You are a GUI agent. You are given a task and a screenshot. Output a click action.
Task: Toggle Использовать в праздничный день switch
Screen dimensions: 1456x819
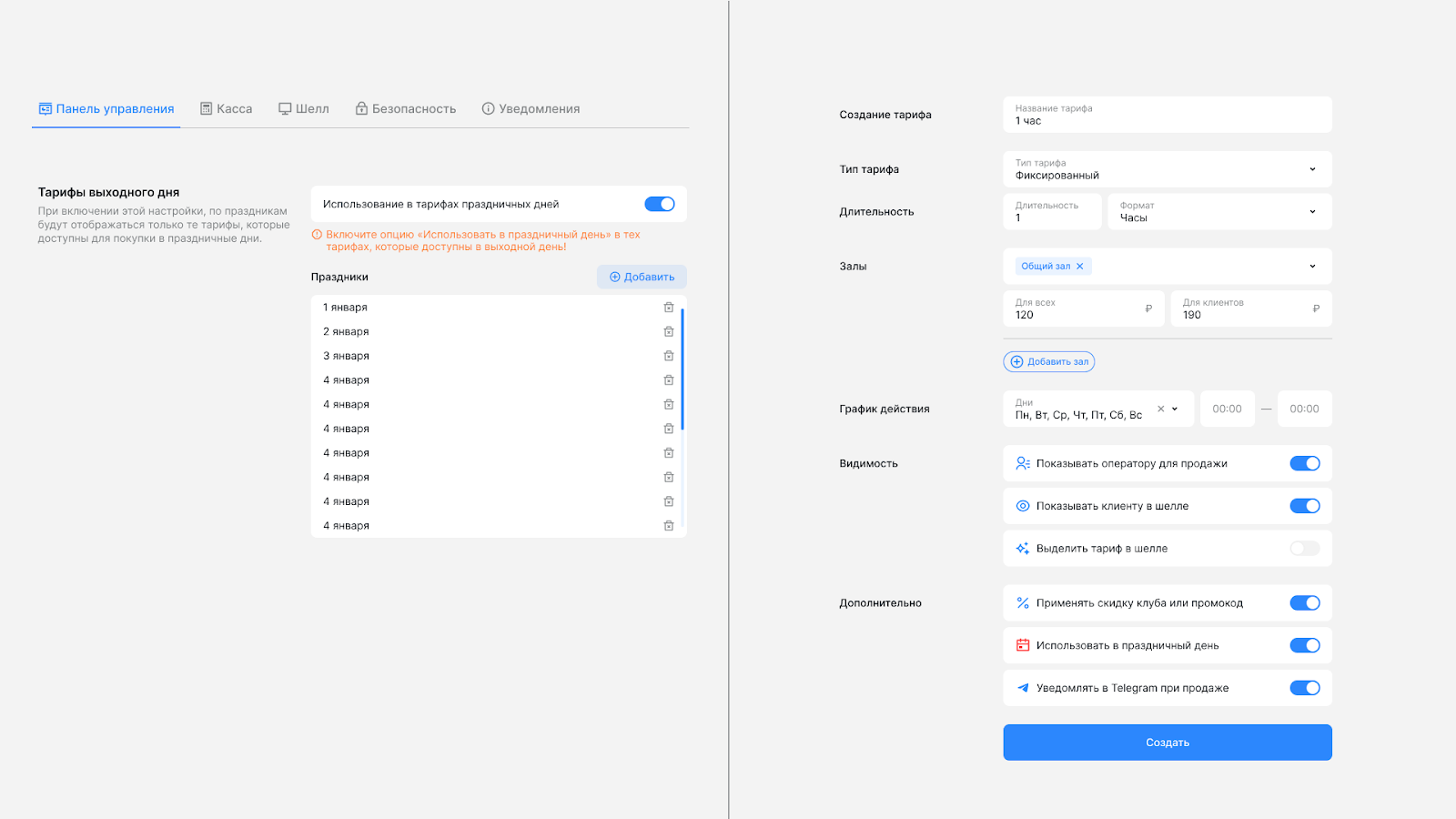click(1305, 645)
